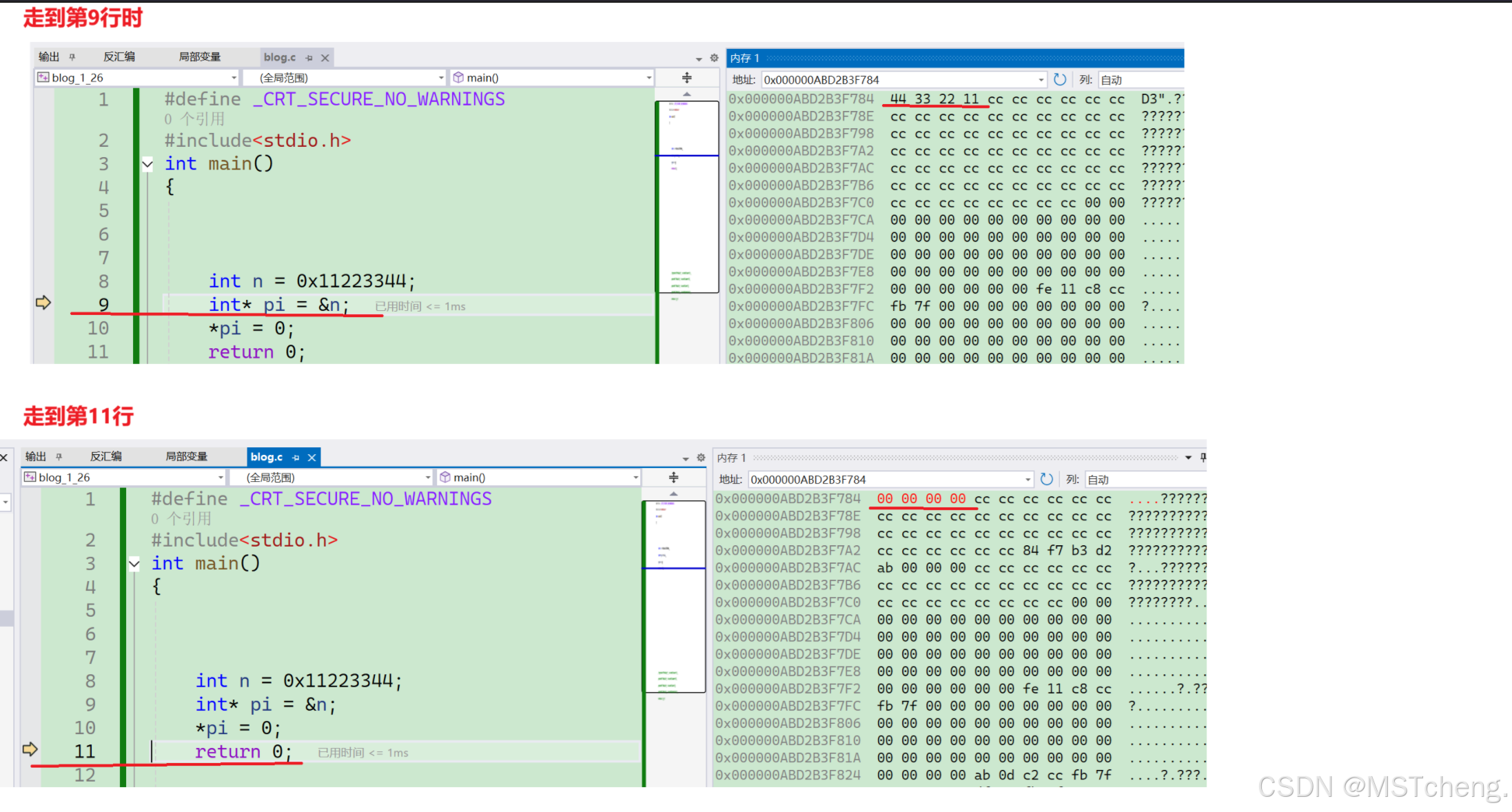Collapse main() function in bottom editor
Viewport: 1512px width, 812px height.
134,564
